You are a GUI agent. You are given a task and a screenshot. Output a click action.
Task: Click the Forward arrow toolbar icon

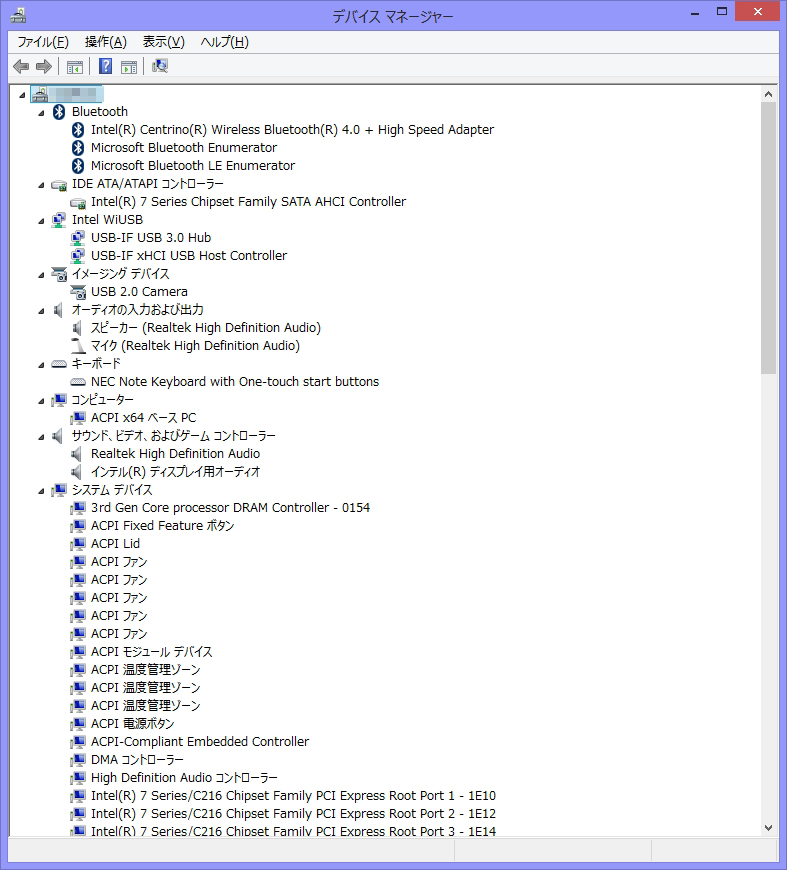(x=44, y=67)
